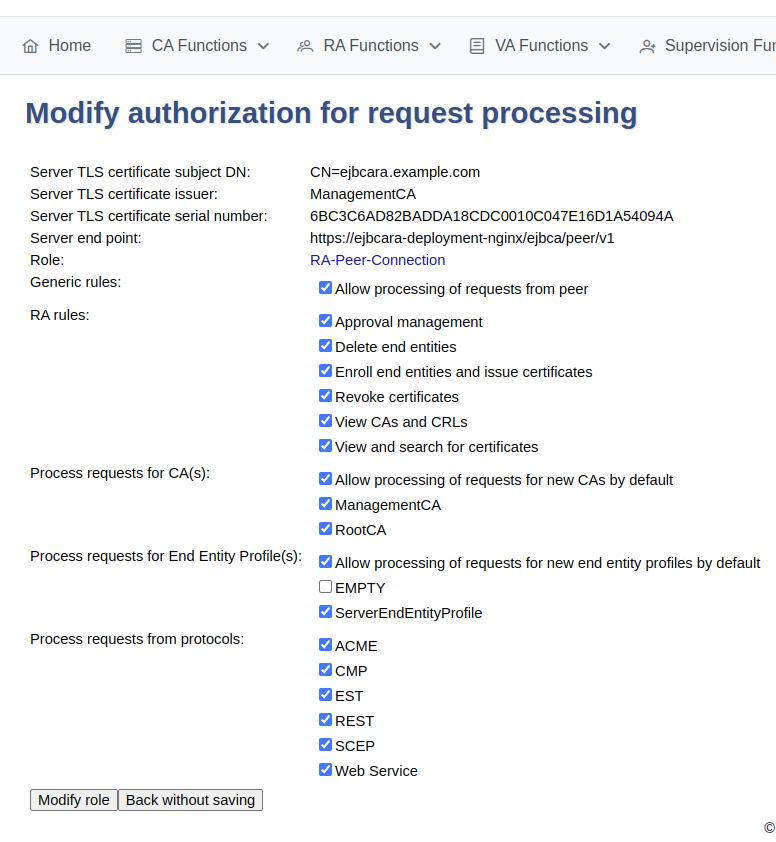Viewport: 776px width, 842px height.
Task: Open the Supervision Functions menu
Action: pyautogui.click(x=719, y=46)
